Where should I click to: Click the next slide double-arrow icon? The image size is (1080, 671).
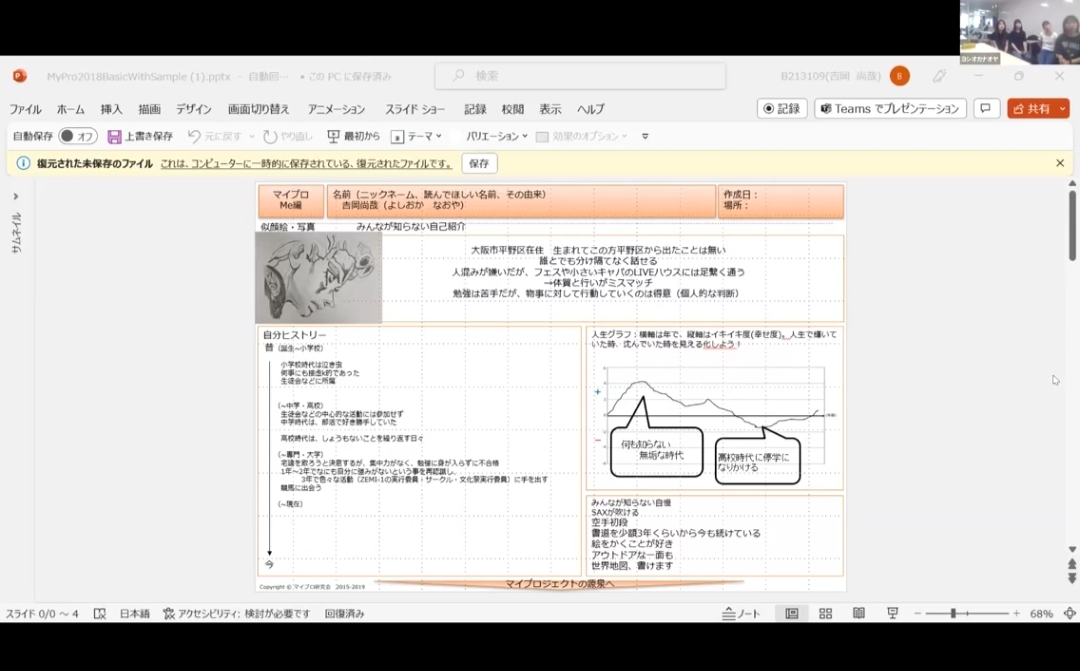tap(1072, 579)
